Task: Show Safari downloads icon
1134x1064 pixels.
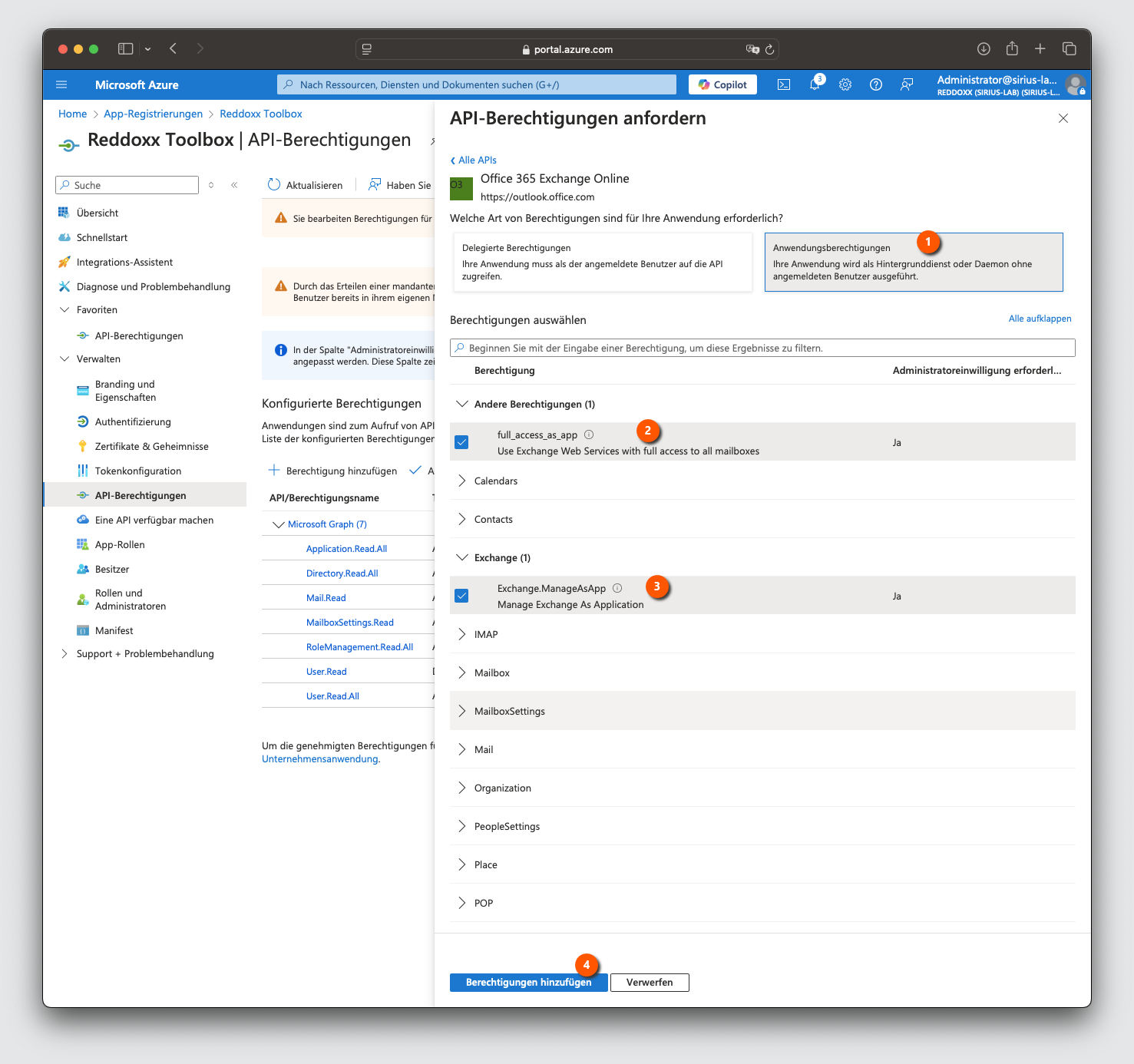Action: point(984,48)
